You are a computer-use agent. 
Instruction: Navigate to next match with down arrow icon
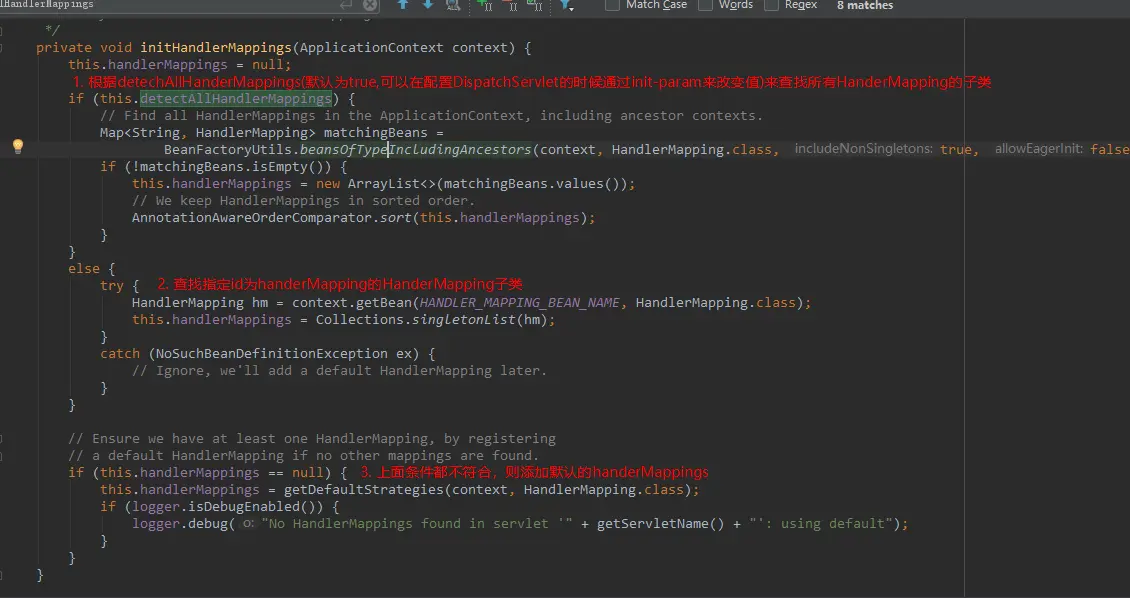pos(425,7)
